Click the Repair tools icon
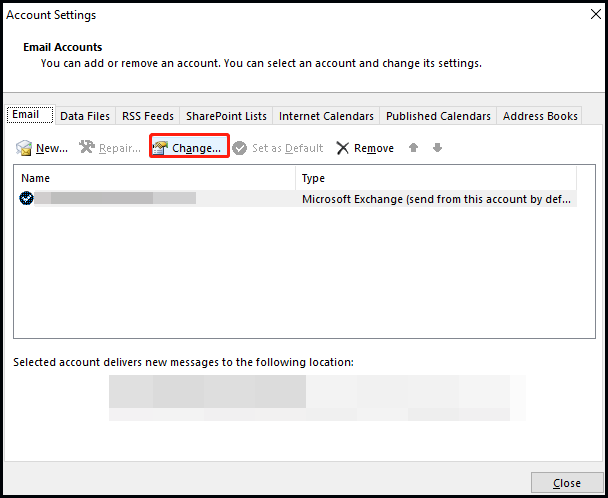This screenshot has width=608, height=498. pyautogui.click(x=87, y=147)
